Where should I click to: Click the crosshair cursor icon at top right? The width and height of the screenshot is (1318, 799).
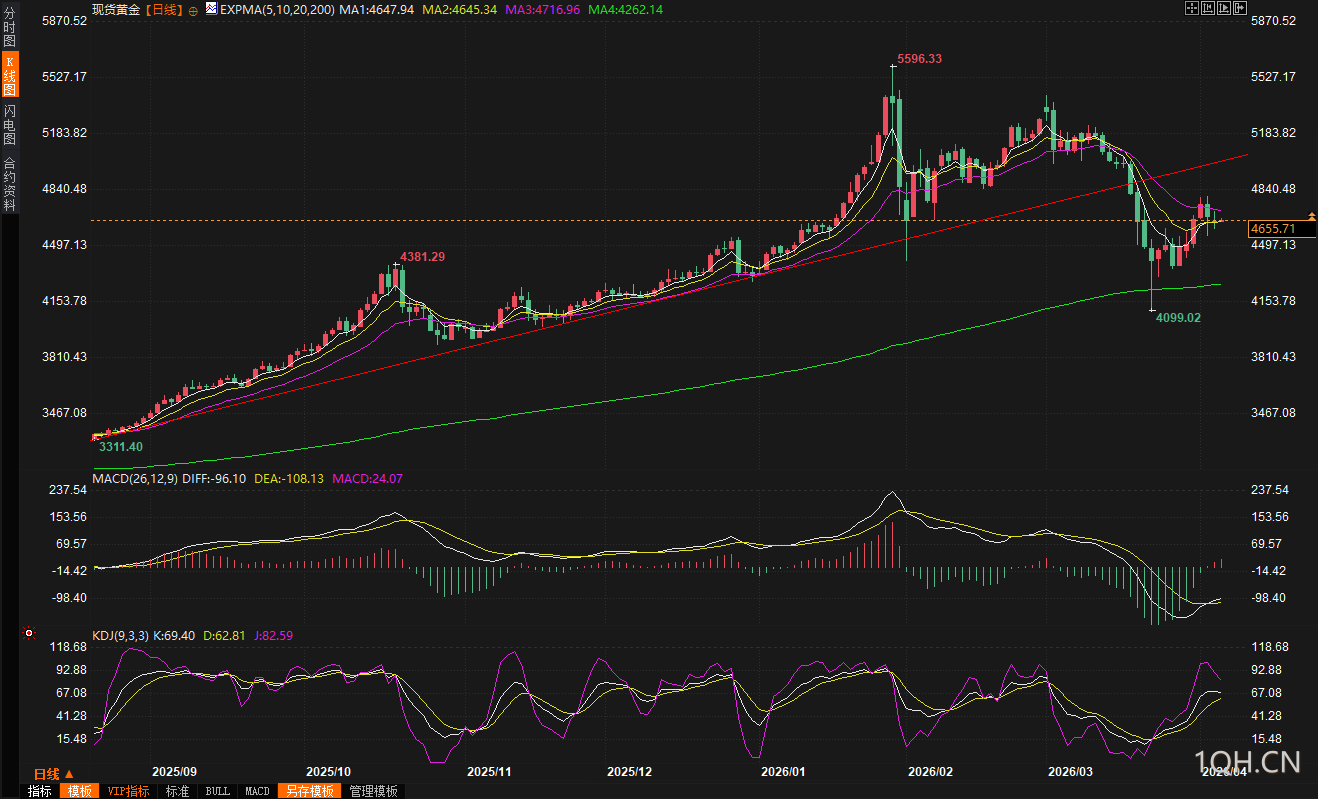(1192, 8)
